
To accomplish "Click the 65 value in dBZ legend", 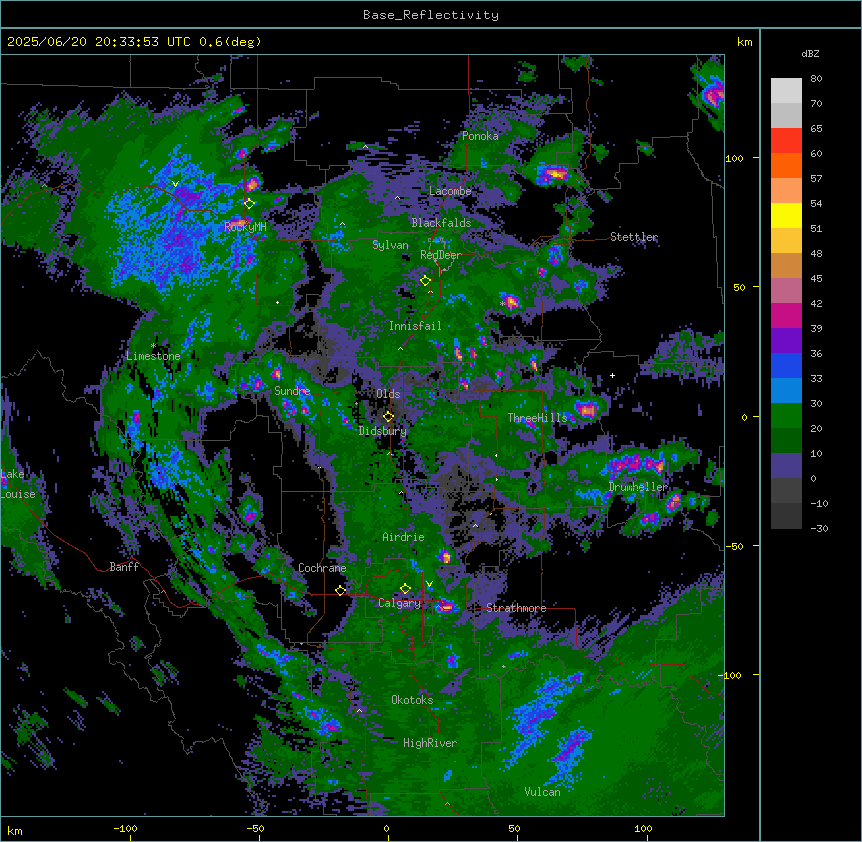I will pyautogui.click(x=816, y=129).
